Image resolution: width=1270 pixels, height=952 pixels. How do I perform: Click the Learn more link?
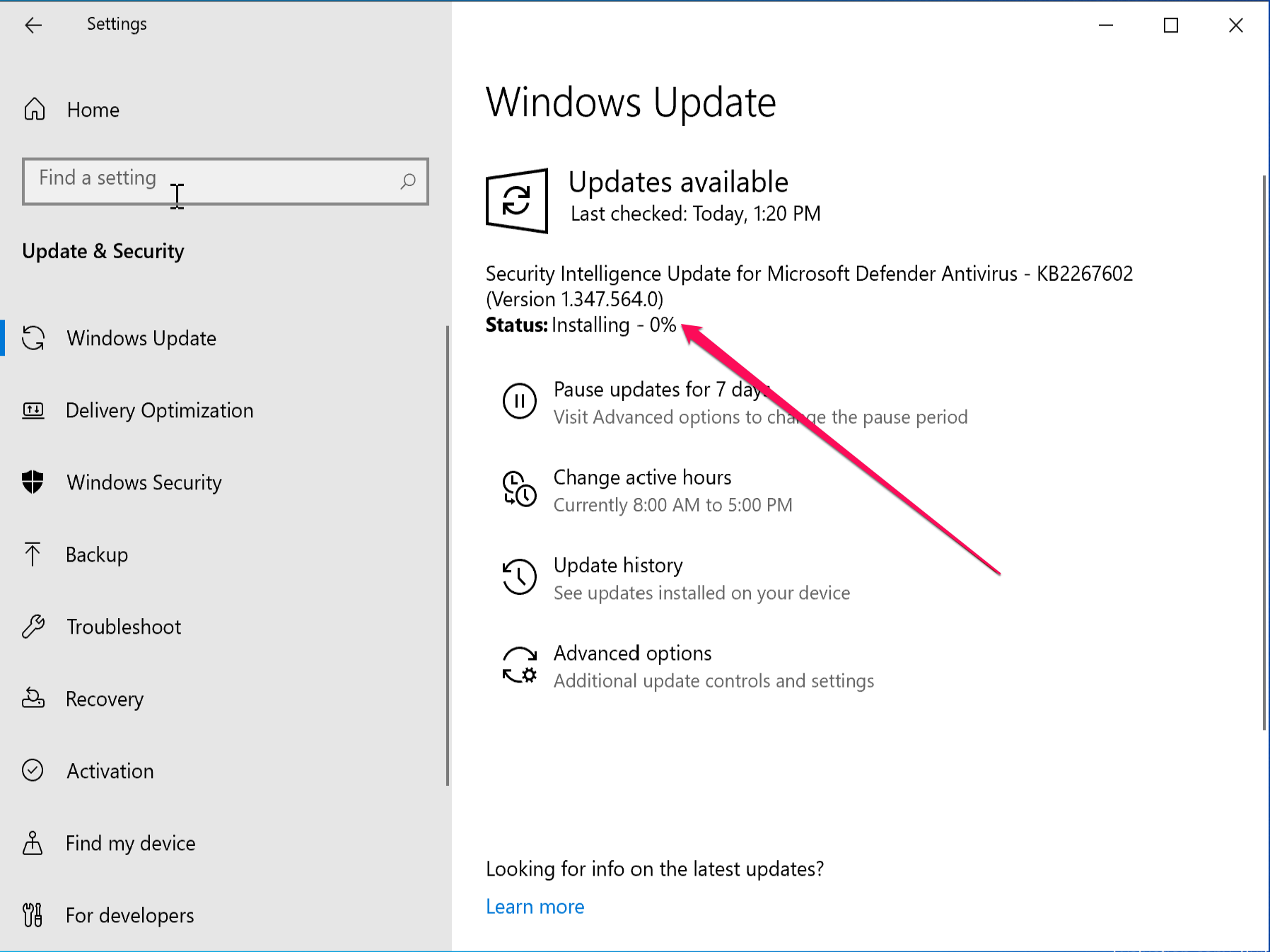[535, 907]
